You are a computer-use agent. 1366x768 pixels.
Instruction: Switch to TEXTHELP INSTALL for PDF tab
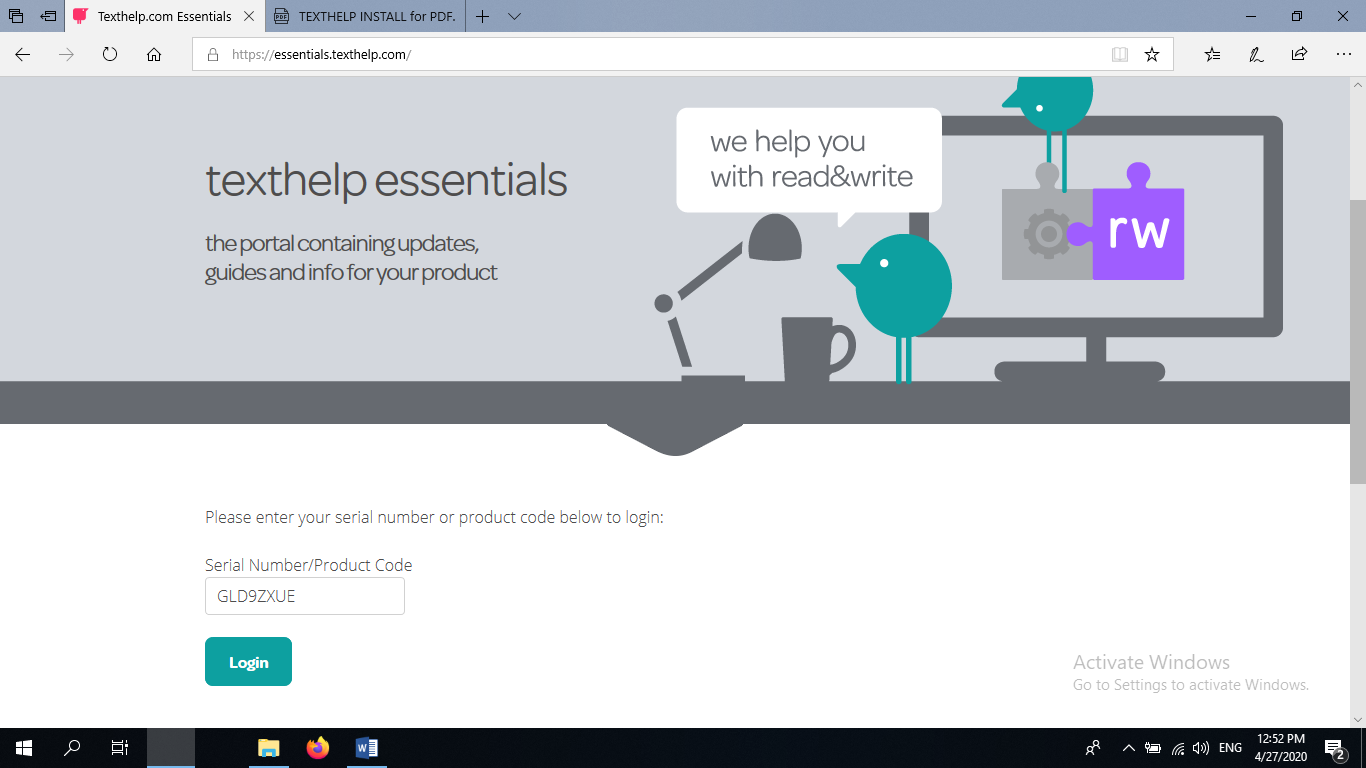click(x=366, y=16)
